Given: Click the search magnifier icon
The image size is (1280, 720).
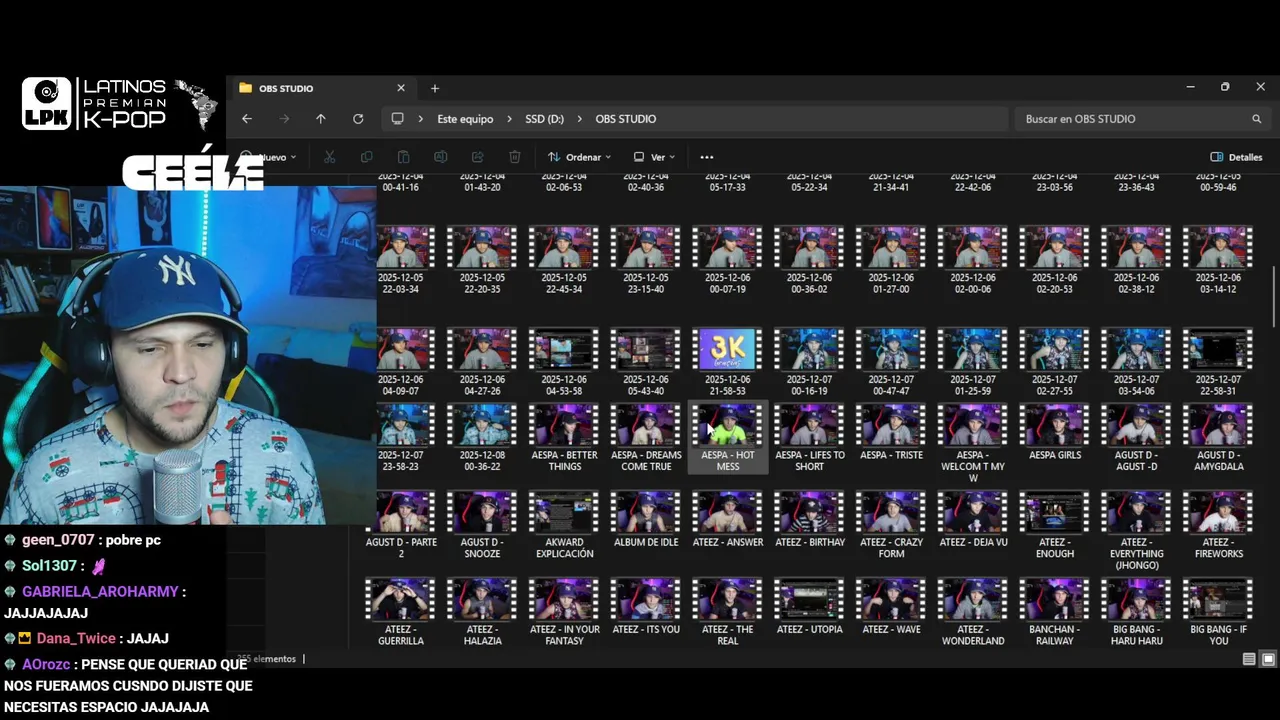Looking at the screenshot, I should click(1257, 119).
